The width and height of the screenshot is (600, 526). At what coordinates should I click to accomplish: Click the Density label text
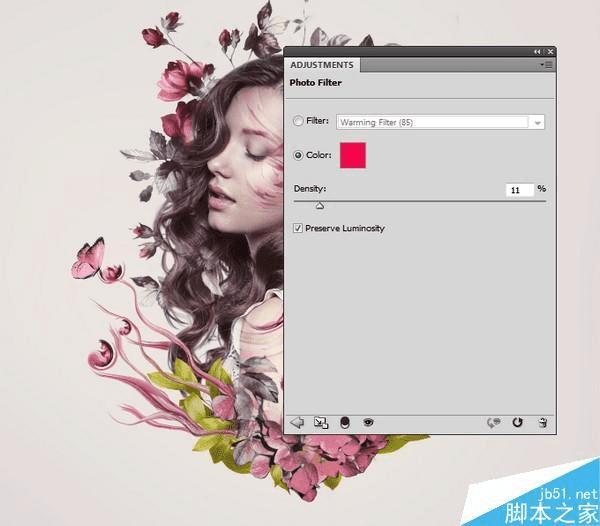point(310,189)
